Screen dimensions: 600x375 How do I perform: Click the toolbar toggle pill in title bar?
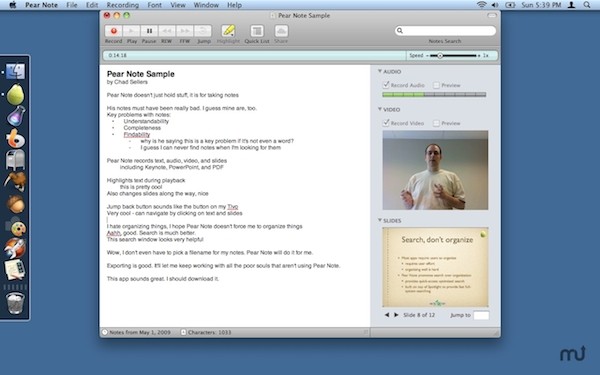pos(492,15)
